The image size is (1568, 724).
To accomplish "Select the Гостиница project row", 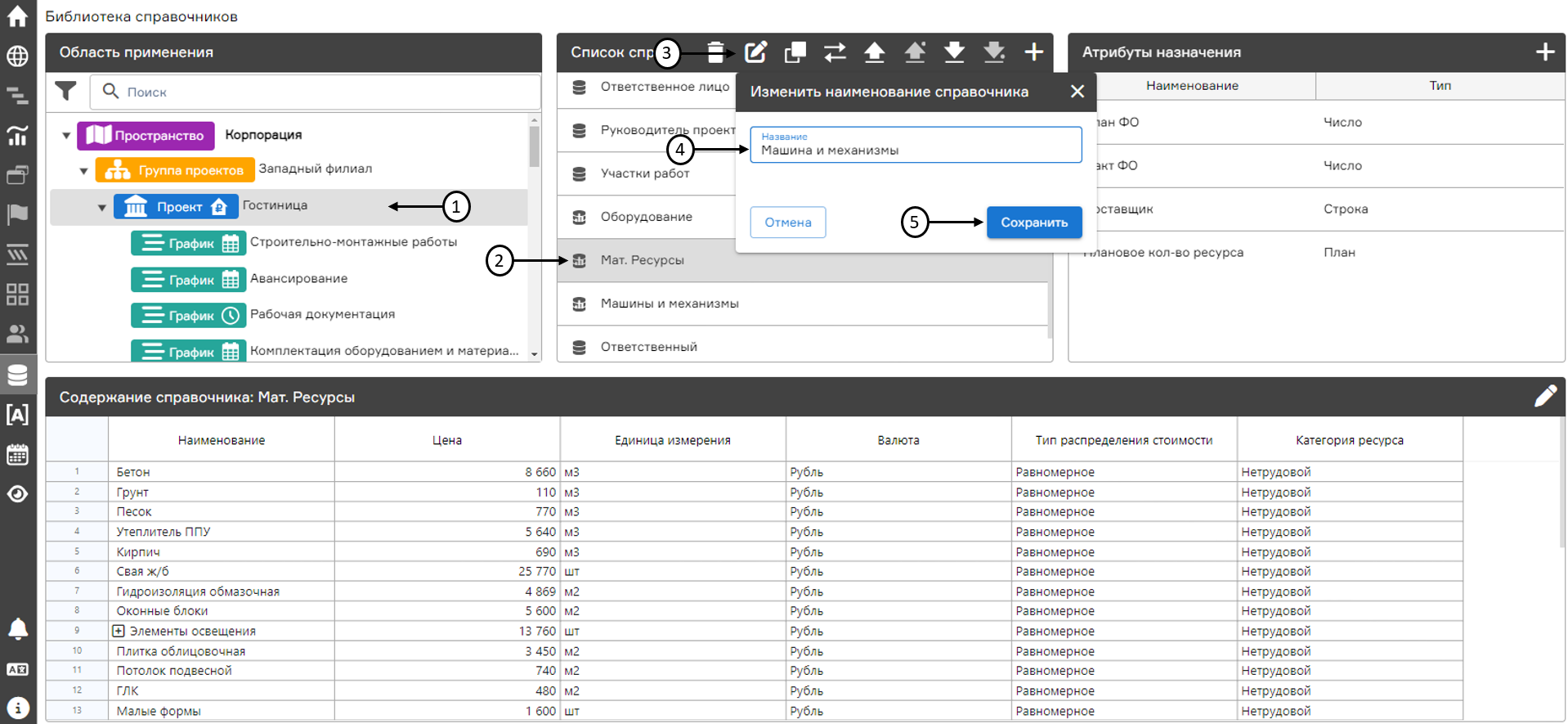I will (289, 207).
